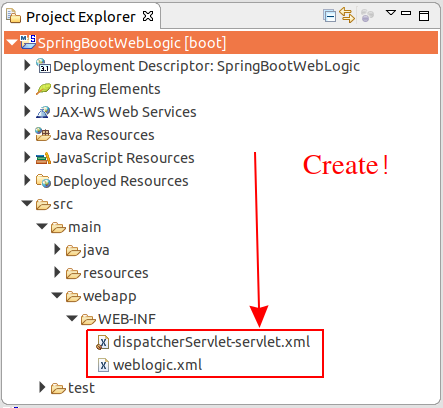443x408 pixels.
Task: Click the Deployed Resources icon
Action: 43,181
